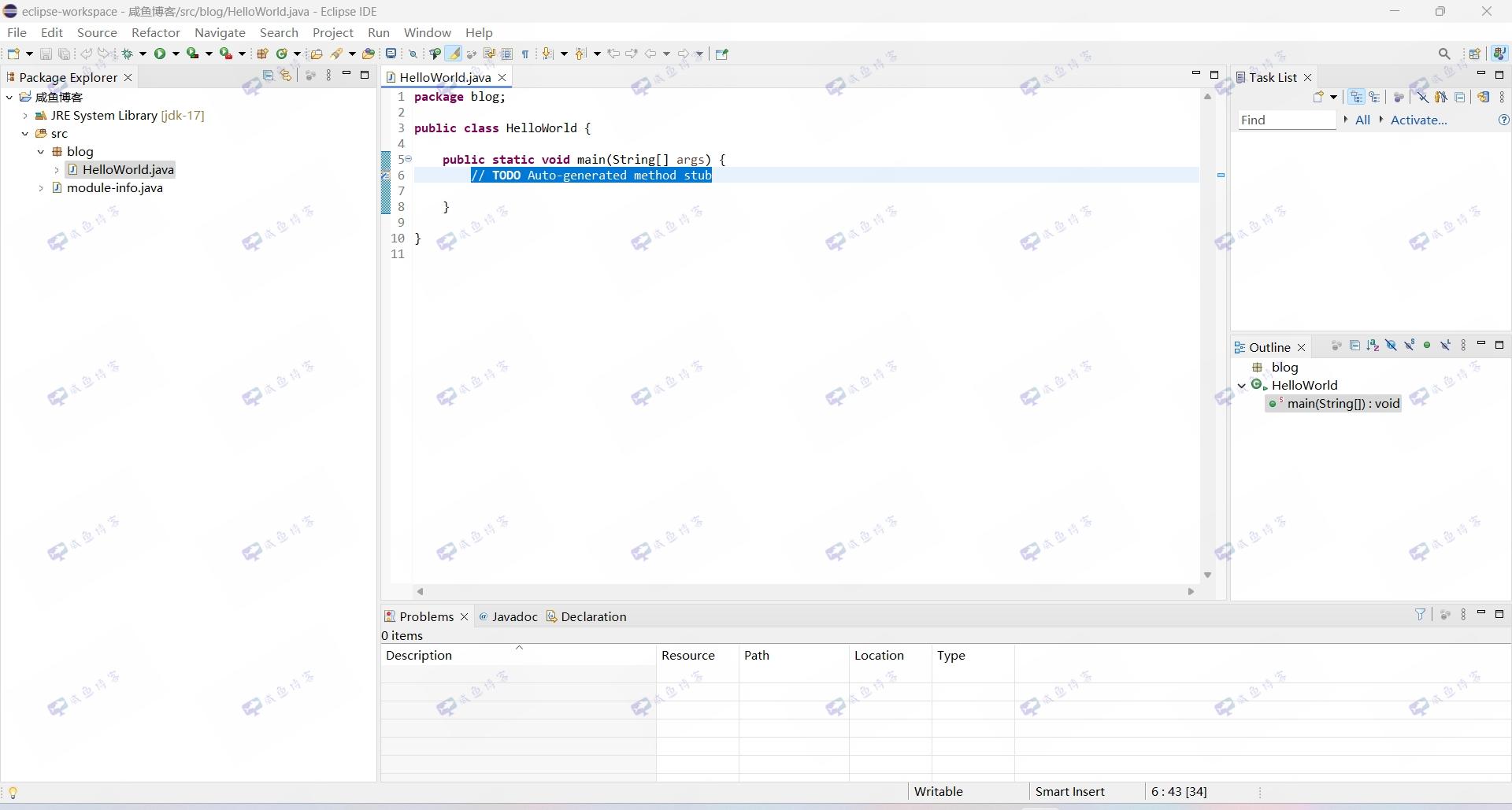Click the Coverage run icon
The width and height of the screenshot is (1512, 810).
[192, 54]
